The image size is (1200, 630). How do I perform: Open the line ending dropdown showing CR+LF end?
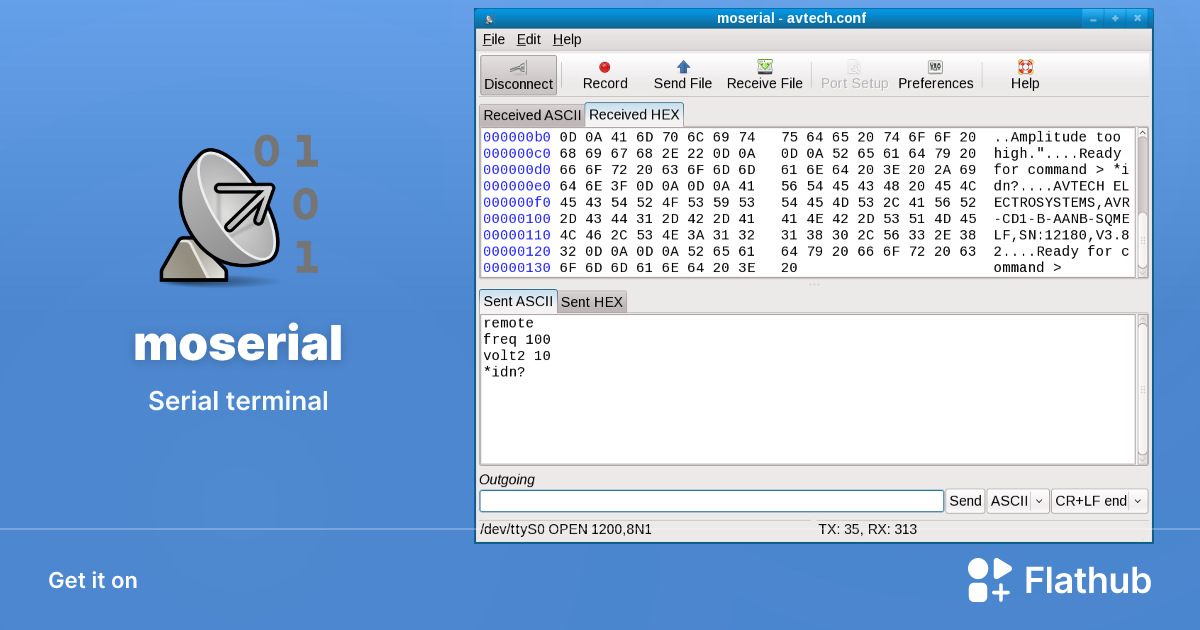[1099, 500]
